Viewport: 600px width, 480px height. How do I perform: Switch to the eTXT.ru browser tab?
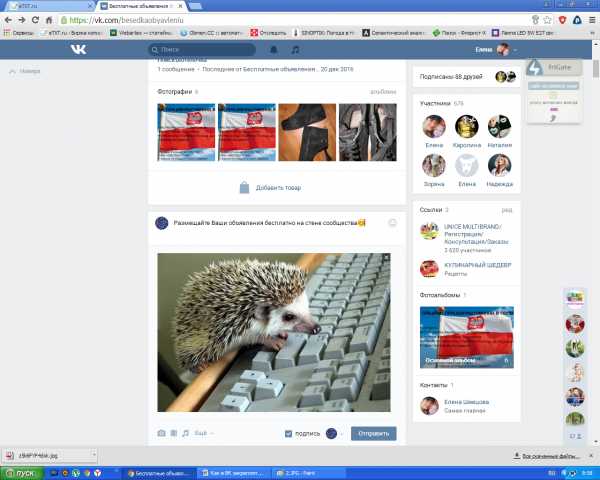tap(50, 6)
